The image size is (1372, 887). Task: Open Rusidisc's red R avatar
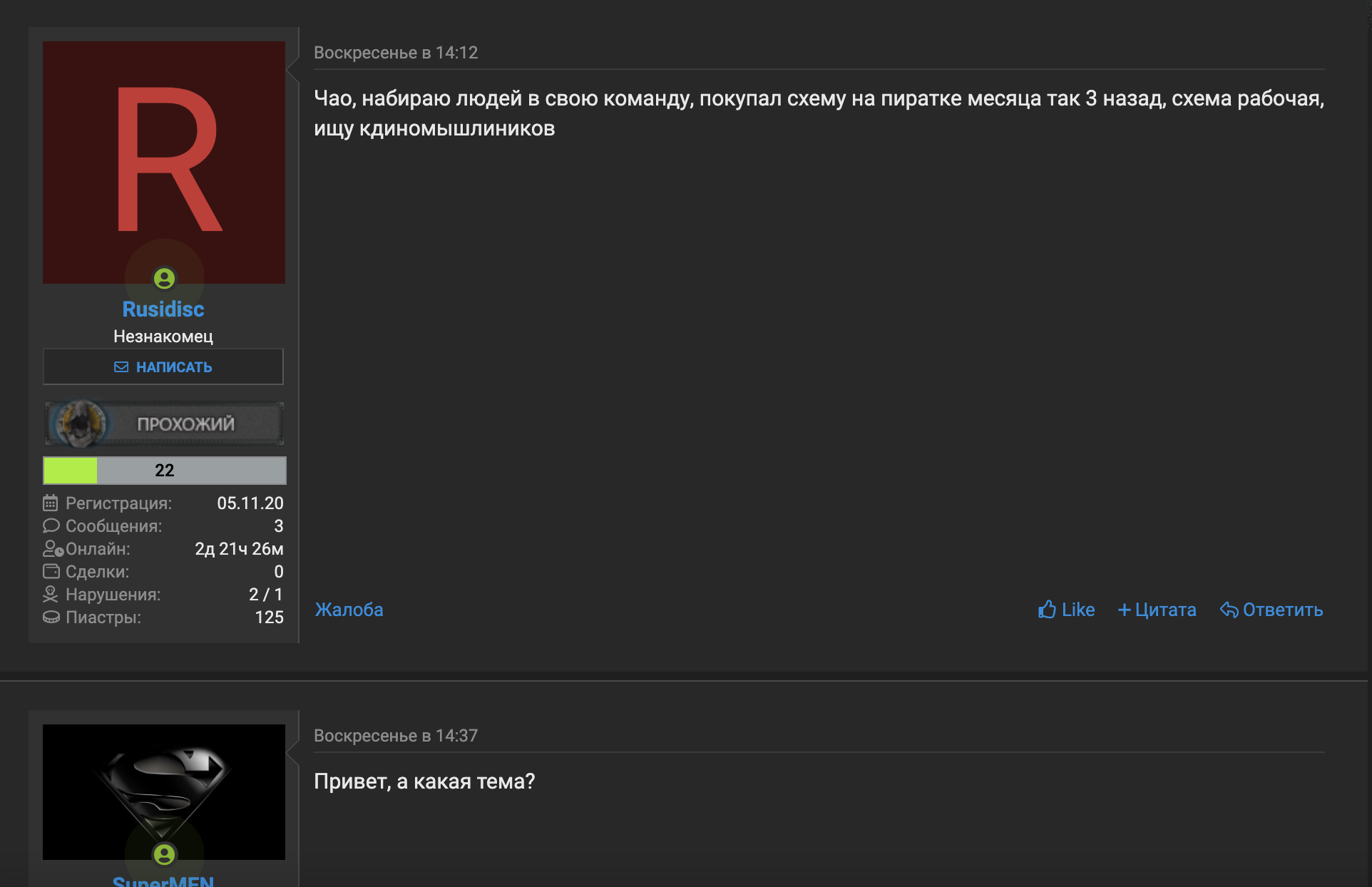[x=164, y=163]
